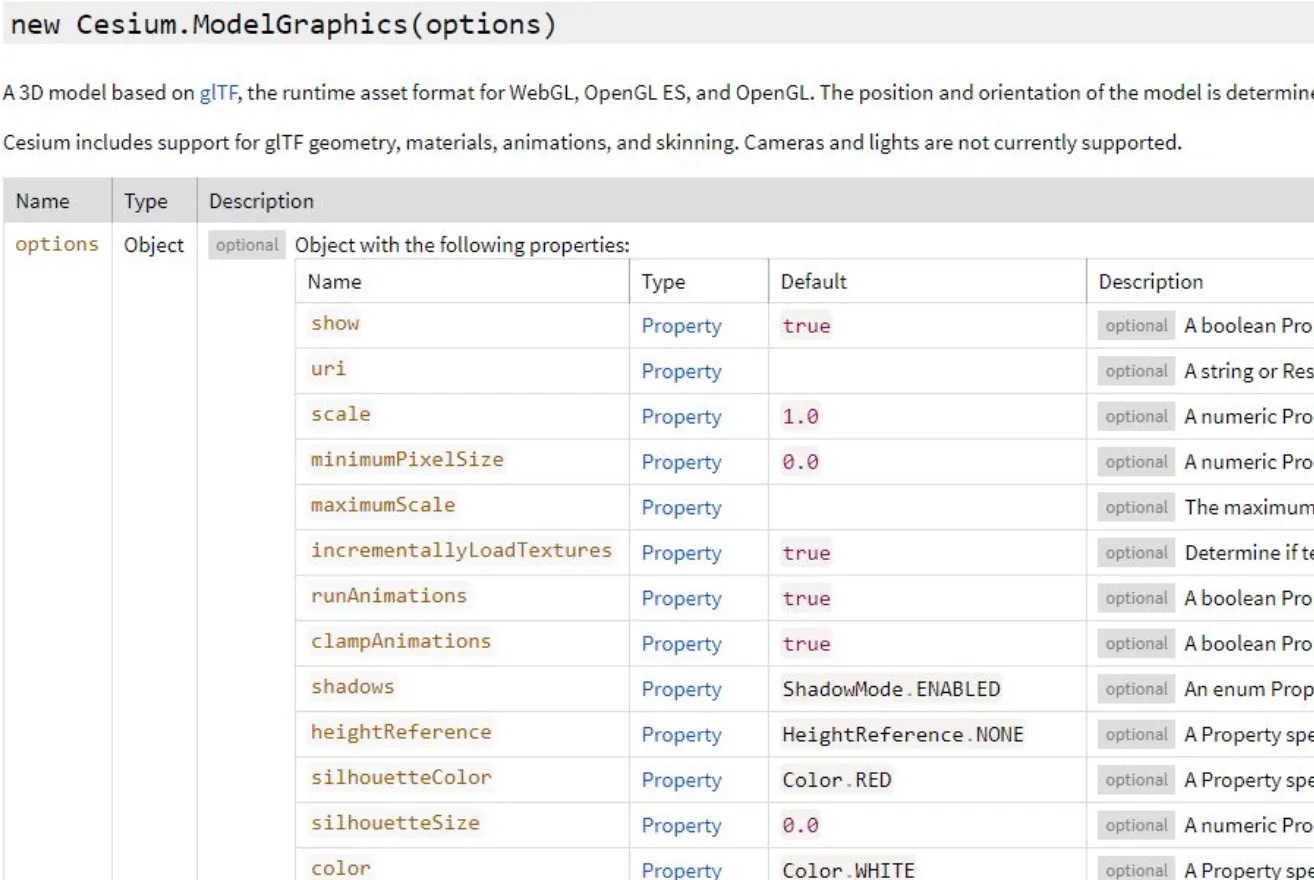Open Property type link for minimumPixelSize
Image resolution: width=1314 pixels, height=880 pixels.
(681, 462)
